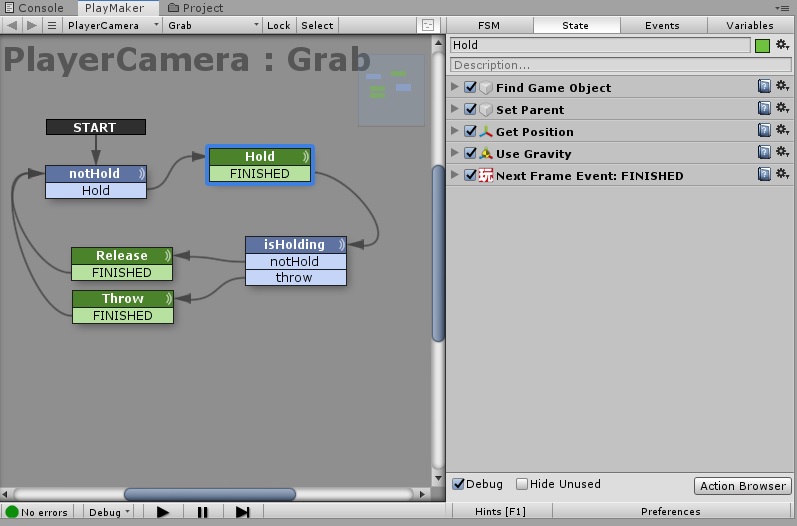Screen dimensions: 797x526
Task: Toggle the Lock button in the toolbar
Action: point(279,25)
